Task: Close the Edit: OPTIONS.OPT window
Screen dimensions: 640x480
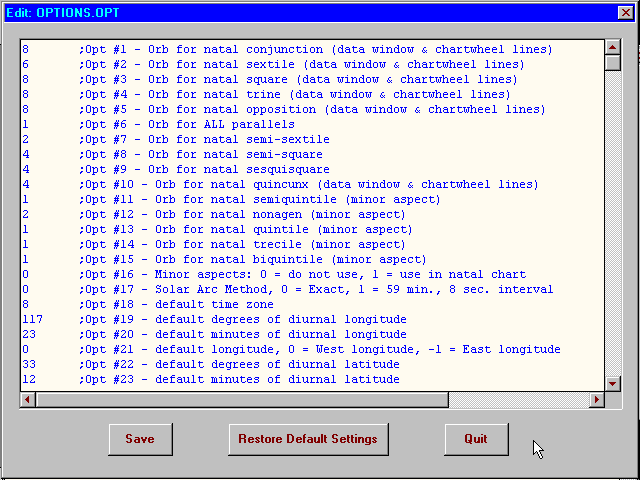Action: [625, 11]
